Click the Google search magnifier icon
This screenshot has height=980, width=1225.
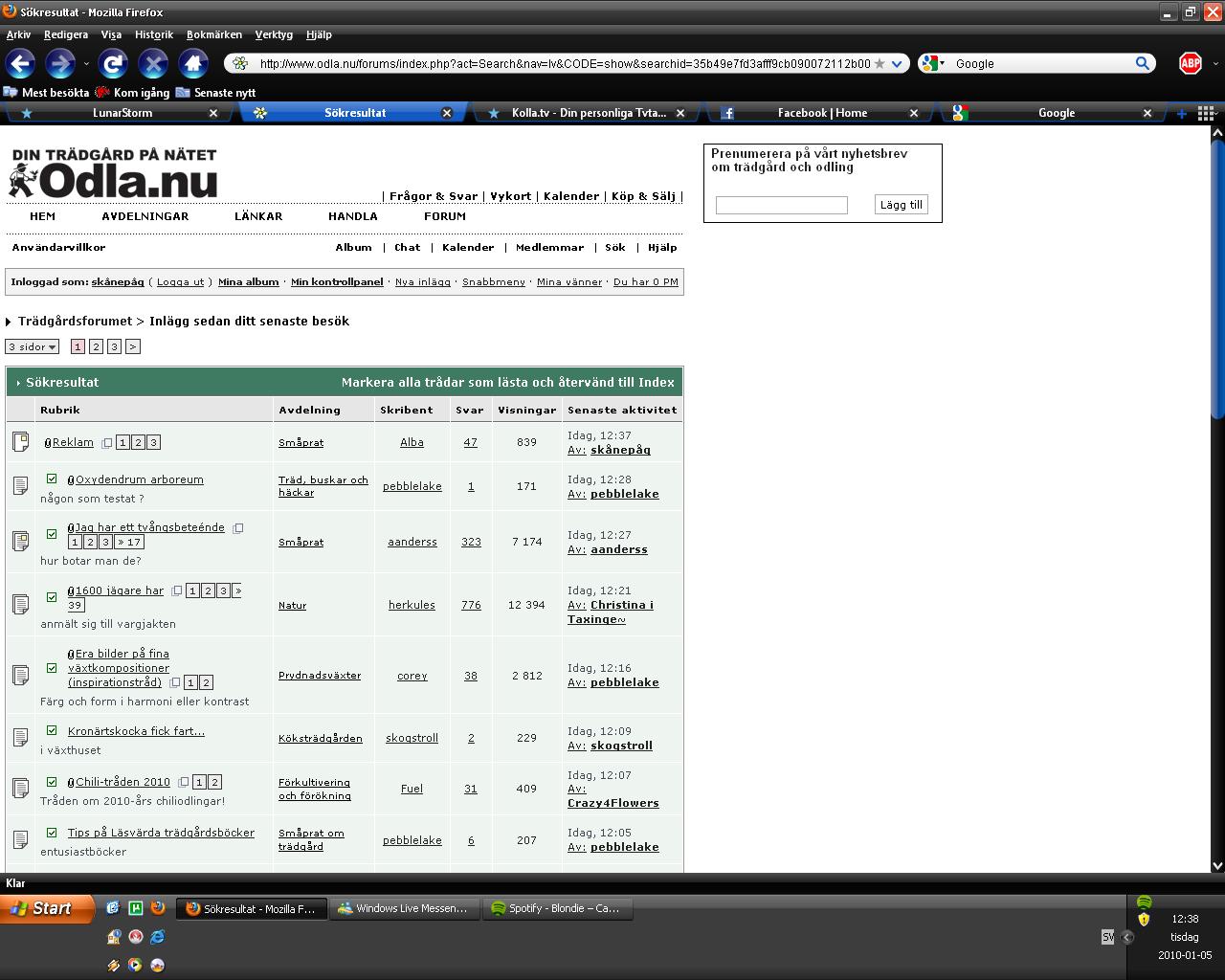coord(1143,64)
